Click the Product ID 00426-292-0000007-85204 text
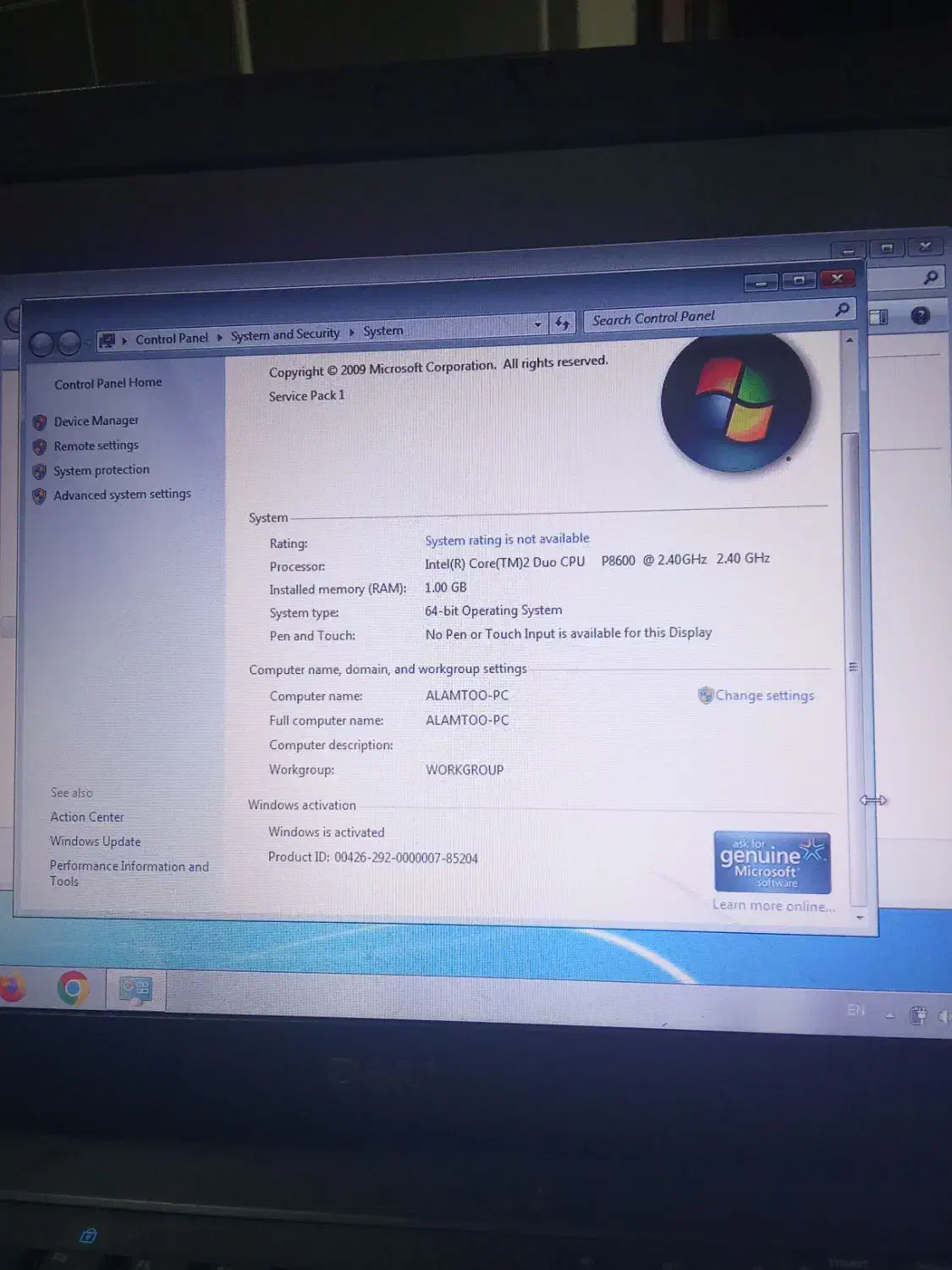The width and height of the screenshot is (952, 1270). point(372,858)
